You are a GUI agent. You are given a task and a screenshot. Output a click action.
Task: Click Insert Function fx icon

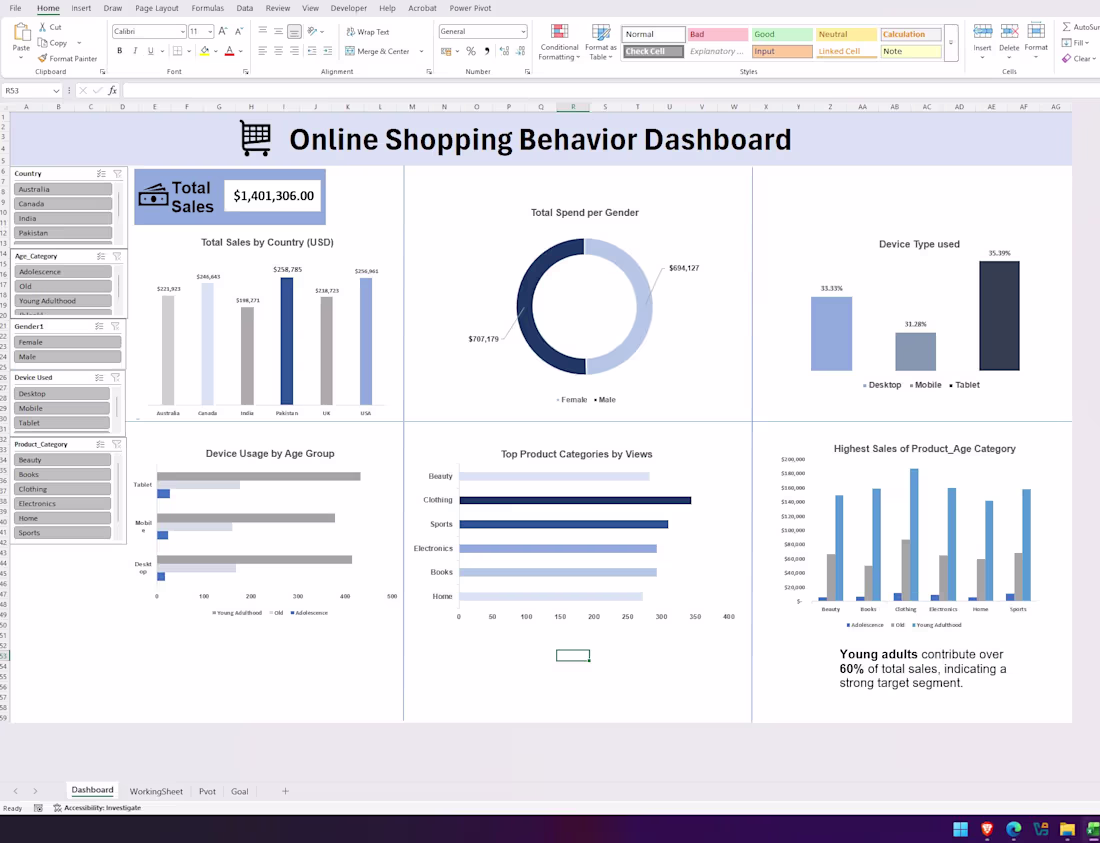click(x=112, y=90)
